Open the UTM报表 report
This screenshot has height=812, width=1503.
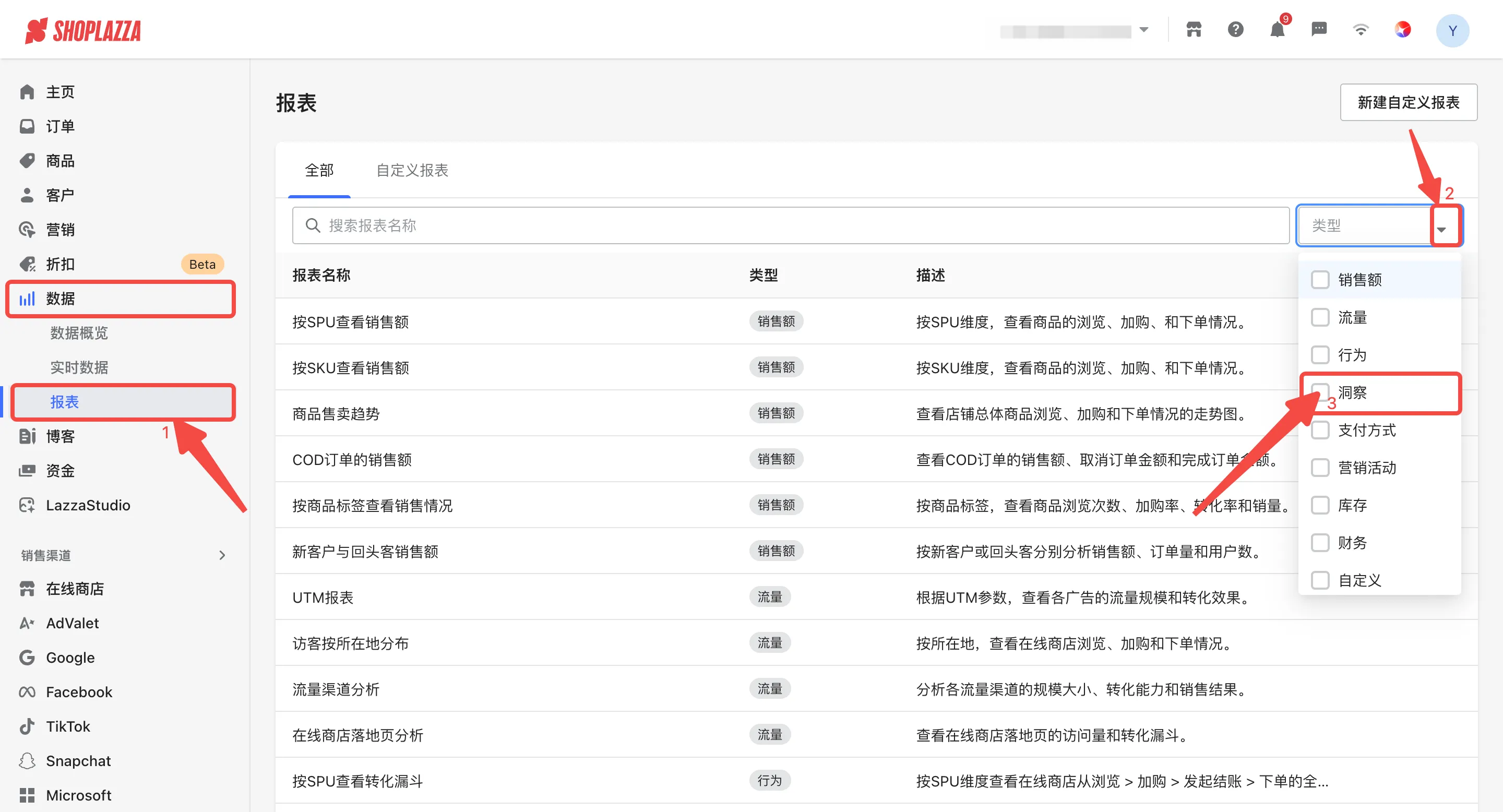pyautogui.click(x=323, y=598)
